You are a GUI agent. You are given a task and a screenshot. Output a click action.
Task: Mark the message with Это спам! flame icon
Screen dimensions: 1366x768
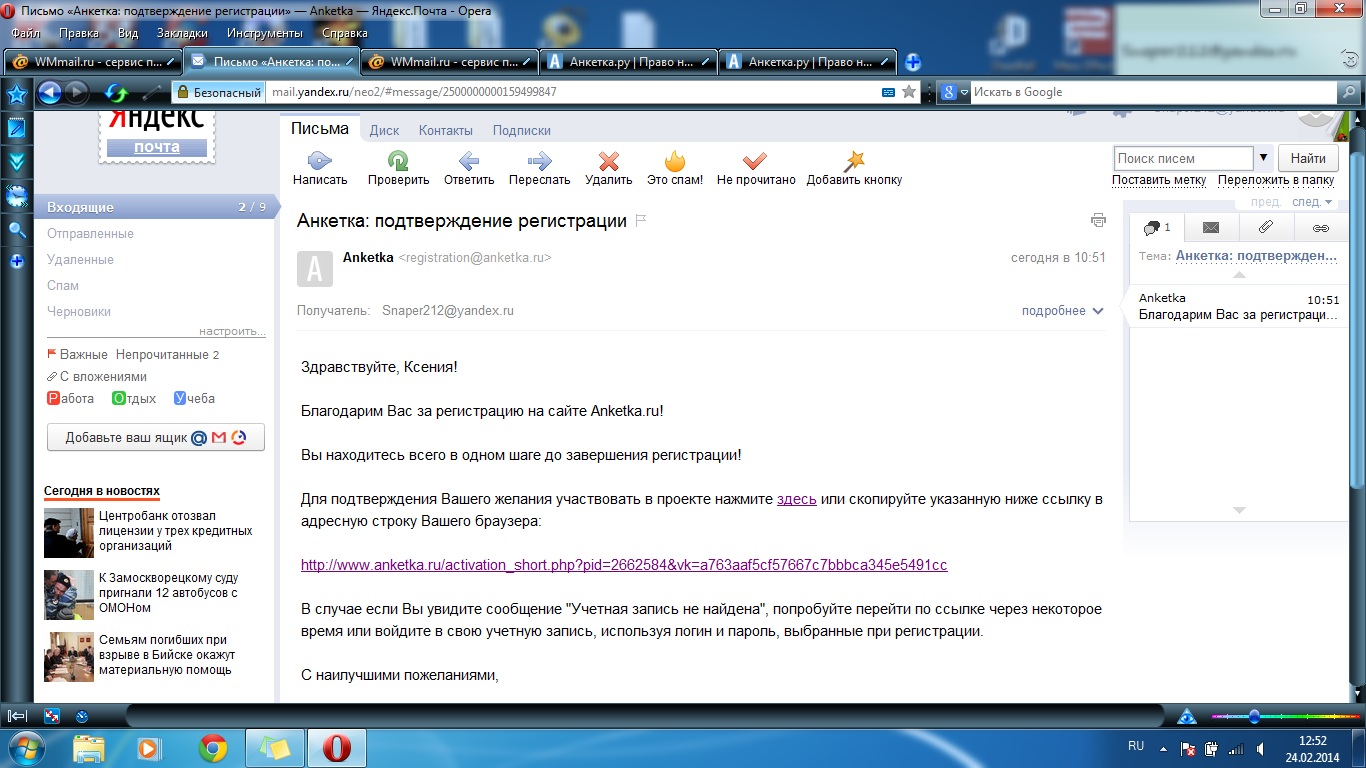point(675,160)
